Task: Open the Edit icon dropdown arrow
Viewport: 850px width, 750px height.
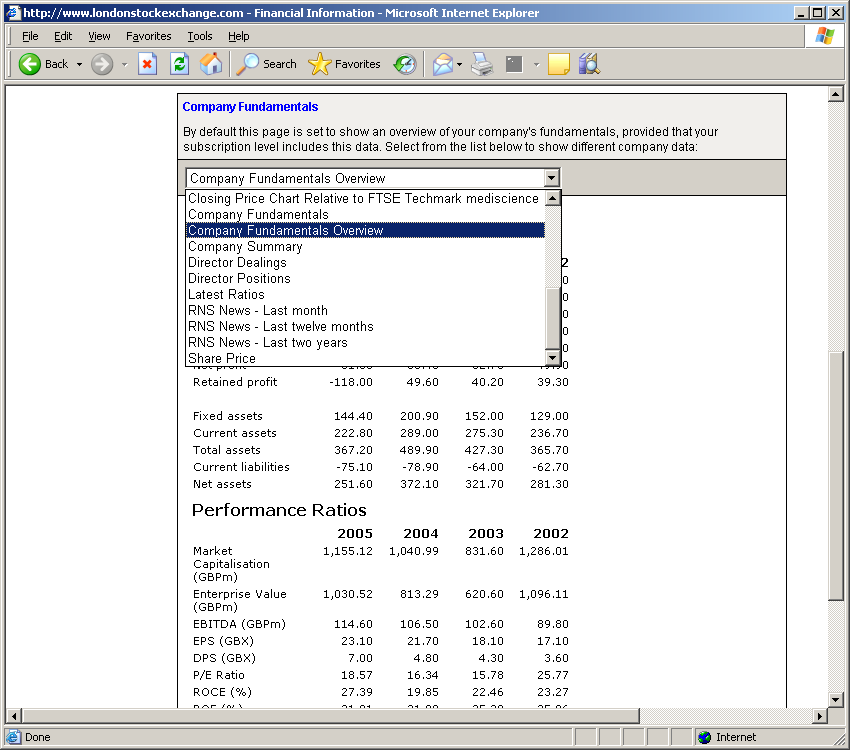Action: point(536,64)
